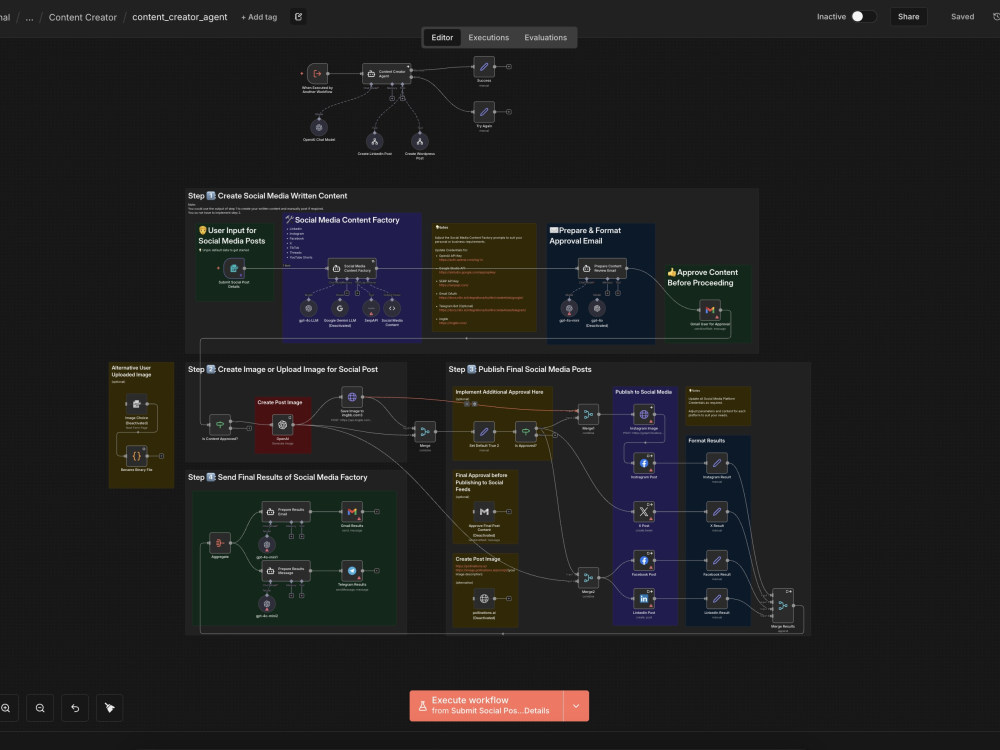Click the content_creator_agent workflow name
This screenshot has width=1000, height=750.
pos(179,17)
